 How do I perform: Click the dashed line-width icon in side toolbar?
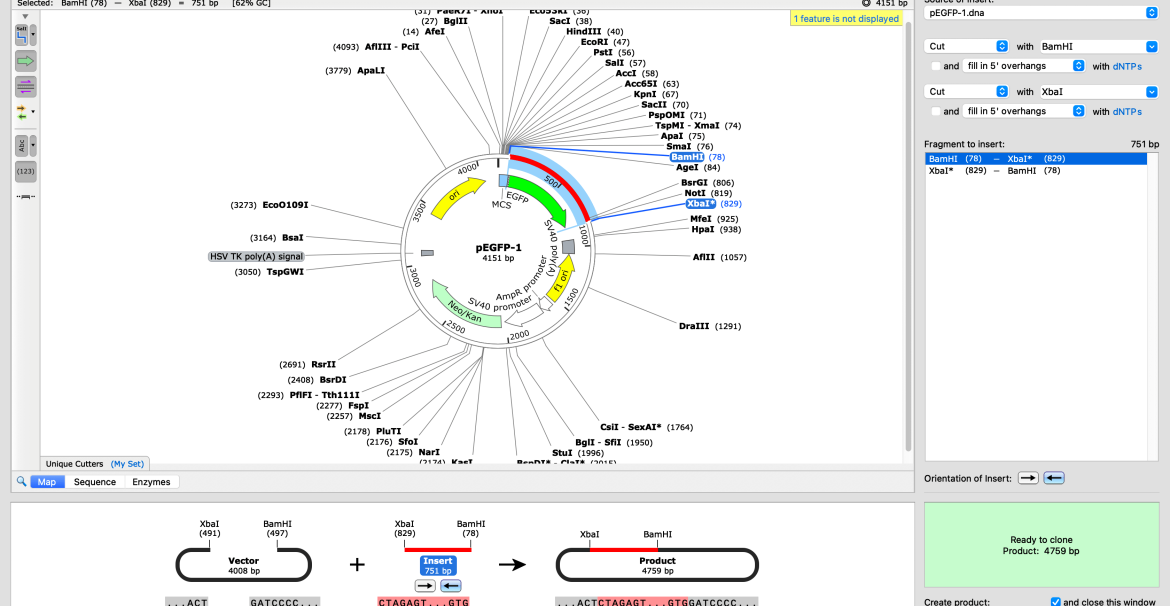pyautogui.click(x=26, y=197)
